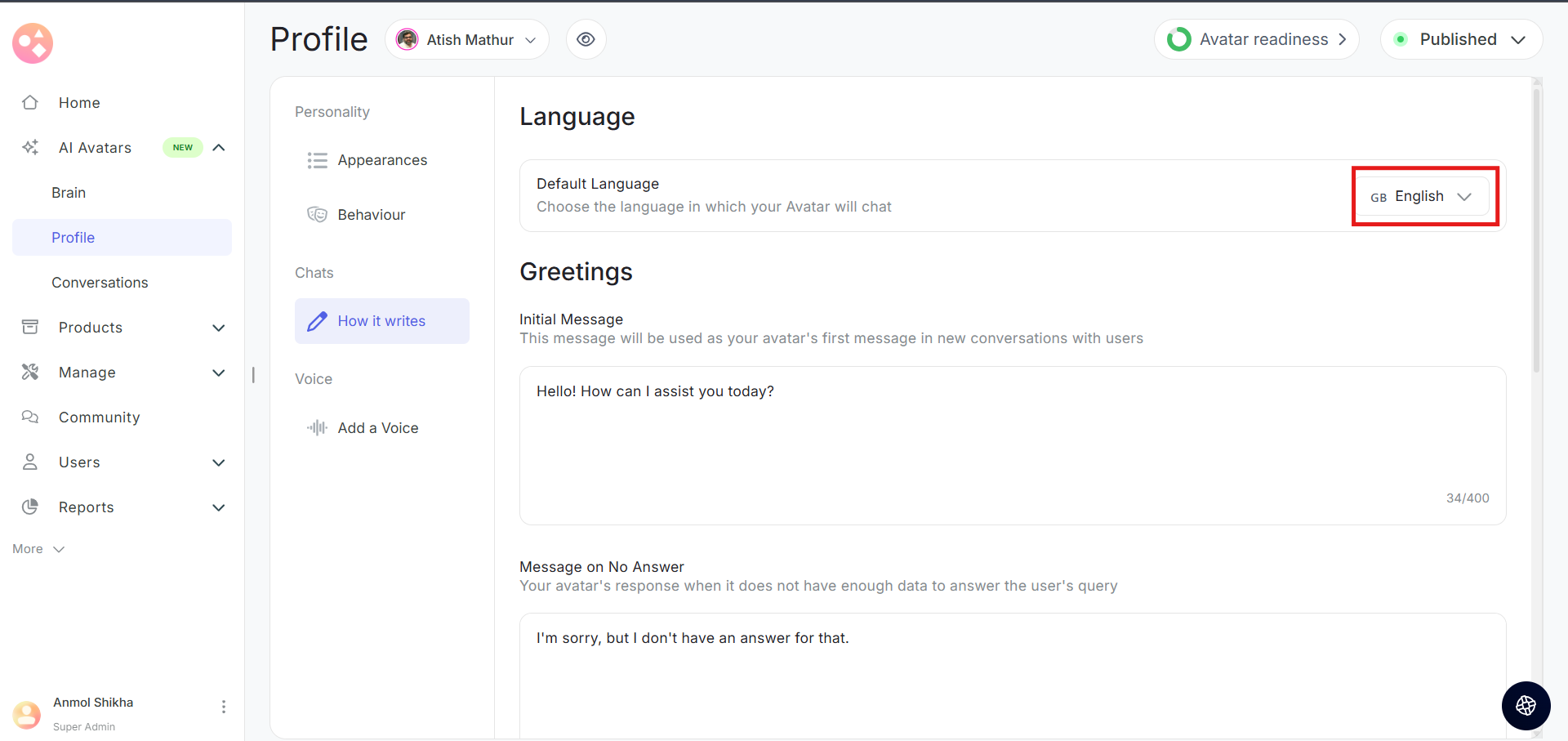
Task: Collapse the AI Avatars section
Action: pos(219,148)
